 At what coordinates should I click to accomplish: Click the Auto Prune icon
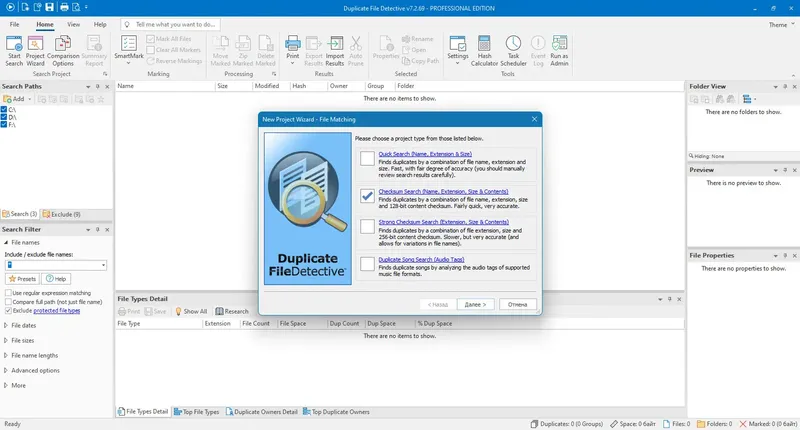tap(356, 51)
